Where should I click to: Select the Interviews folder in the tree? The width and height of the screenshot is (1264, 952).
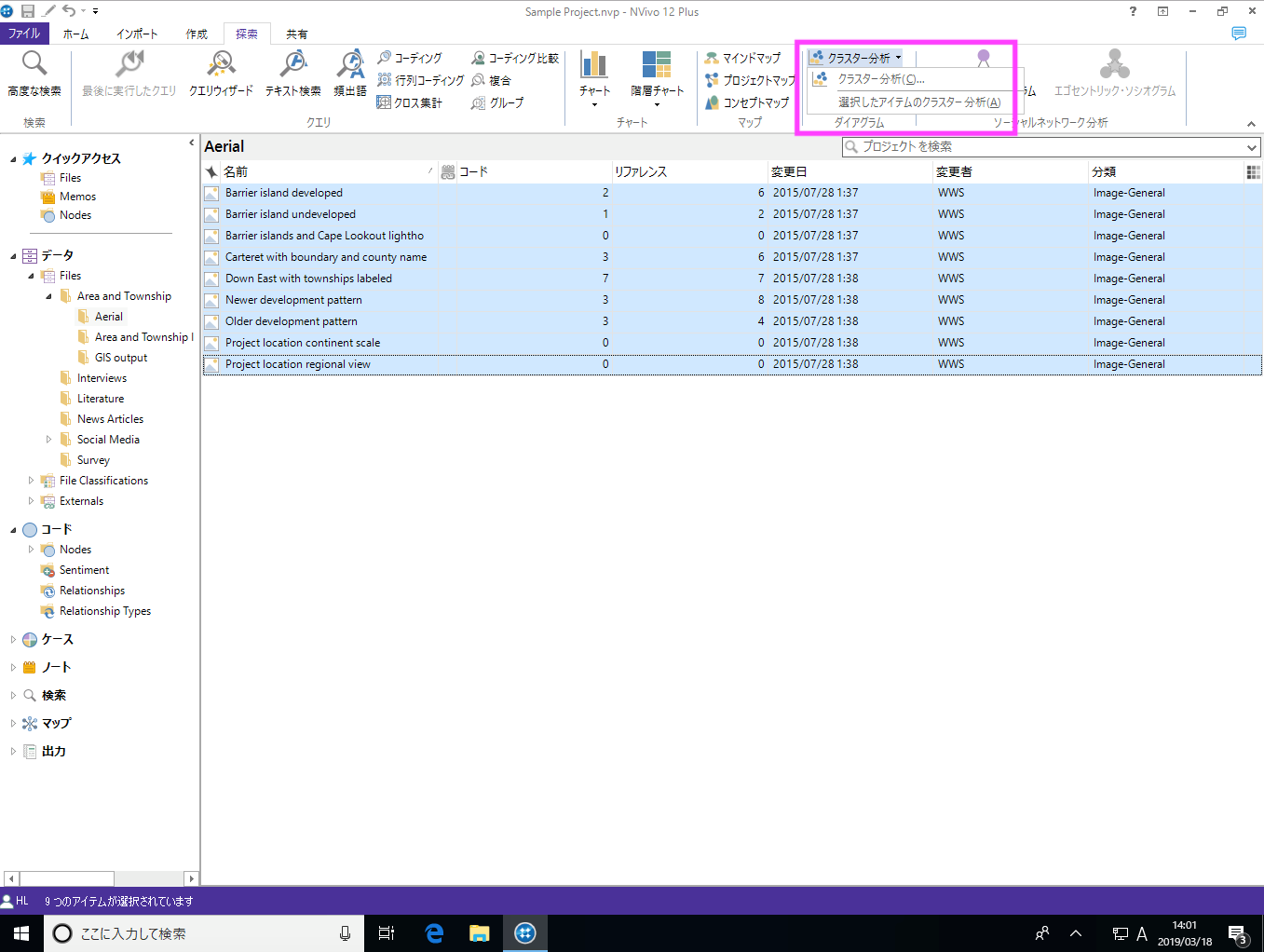coord(102,378)
